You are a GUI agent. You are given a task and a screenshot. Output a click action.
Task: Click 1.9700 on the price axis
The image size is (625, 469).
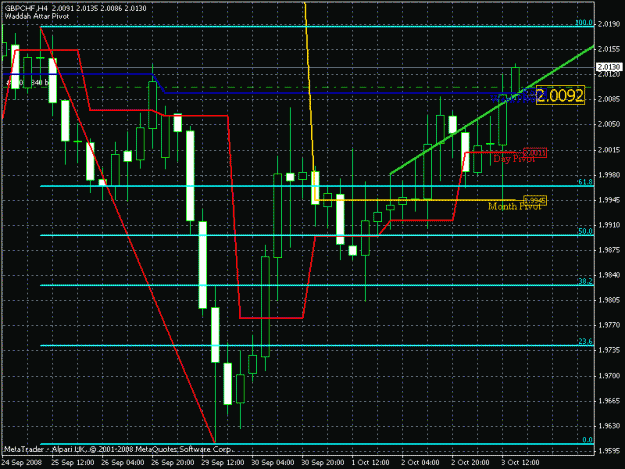pos(609,376)
